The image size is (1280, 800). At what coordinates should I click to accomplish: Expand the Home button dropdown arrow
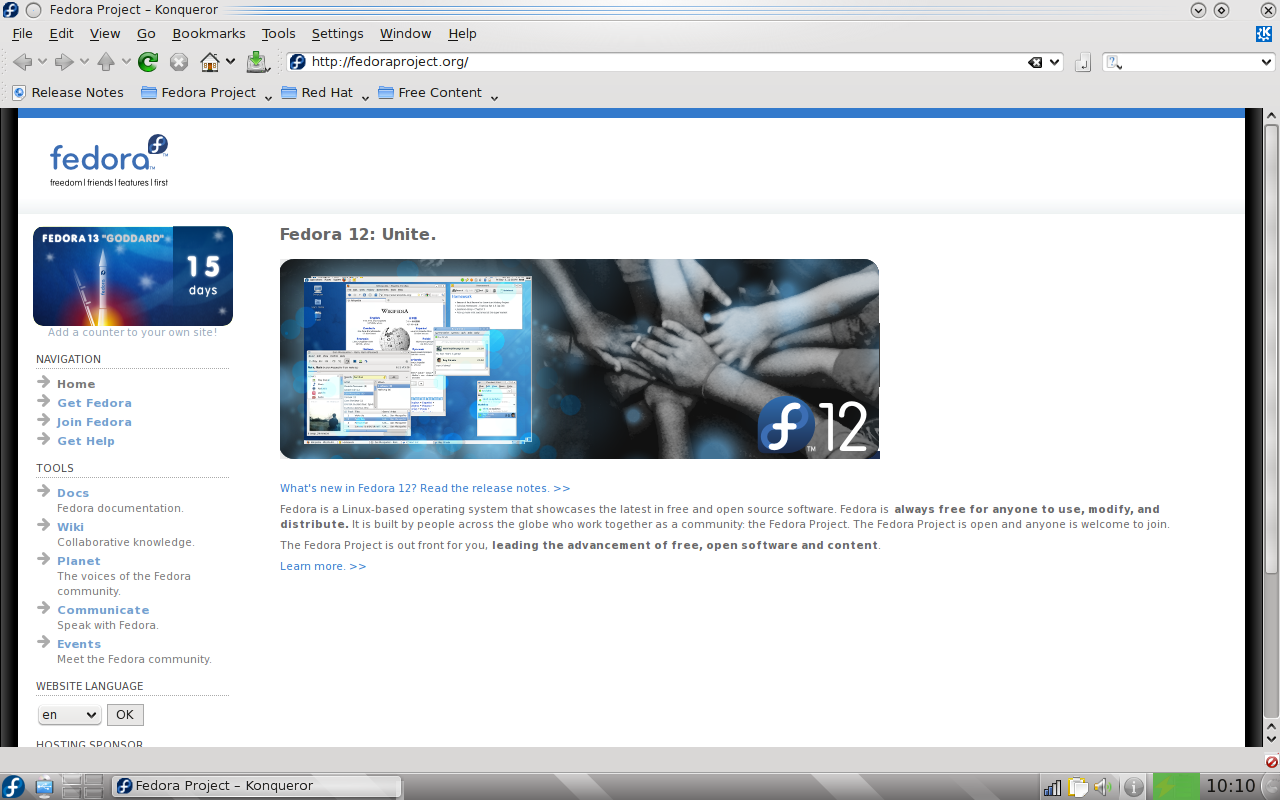point(231,62)
